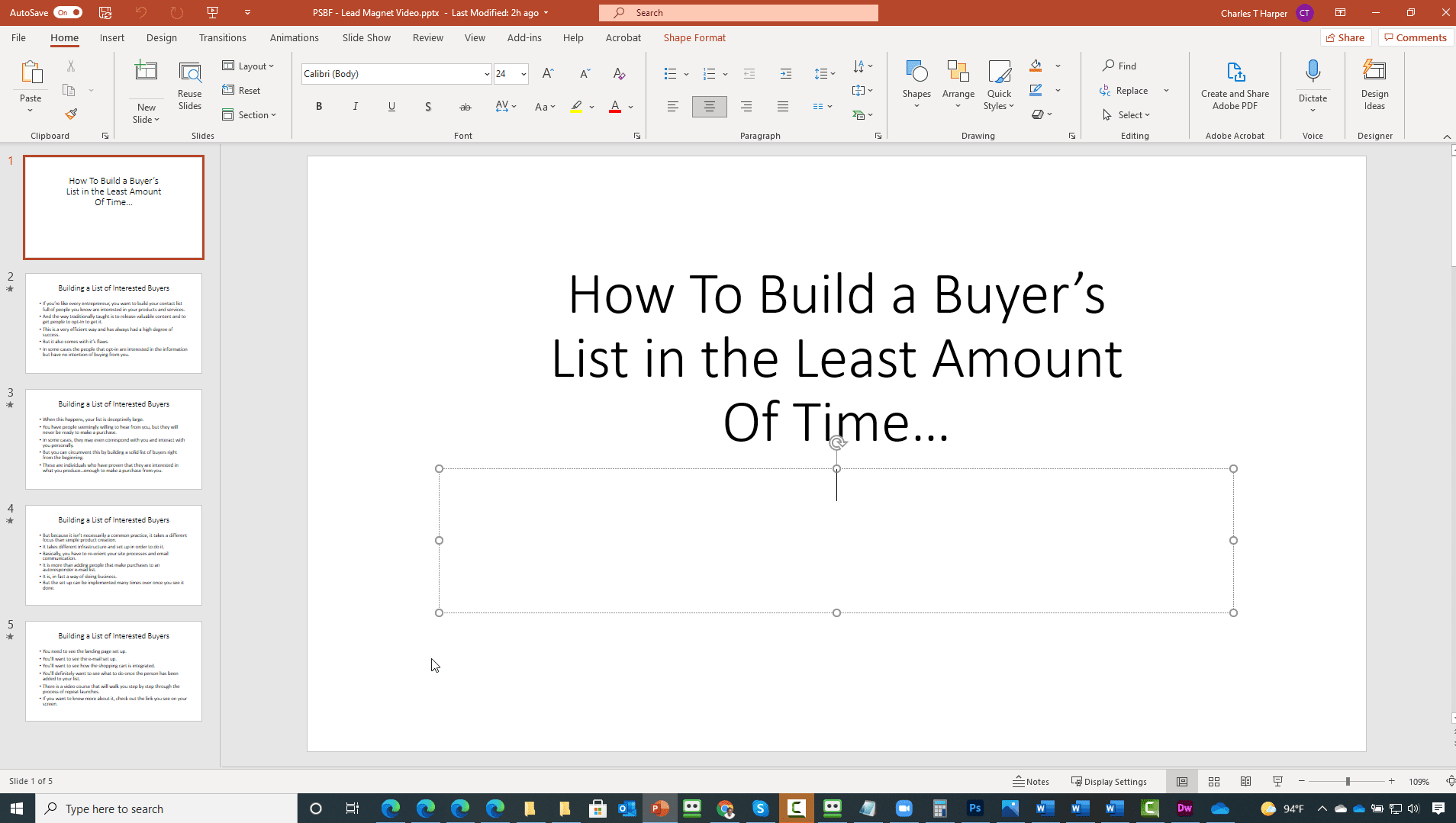Clear all formatting icon
Screen dimensions: 1456x823
[619, 74]
